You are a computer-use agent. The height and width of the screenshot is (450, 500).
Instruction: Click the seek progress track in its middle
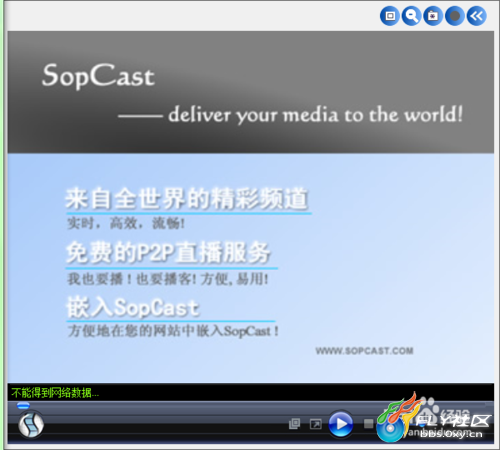click(251, 406)
